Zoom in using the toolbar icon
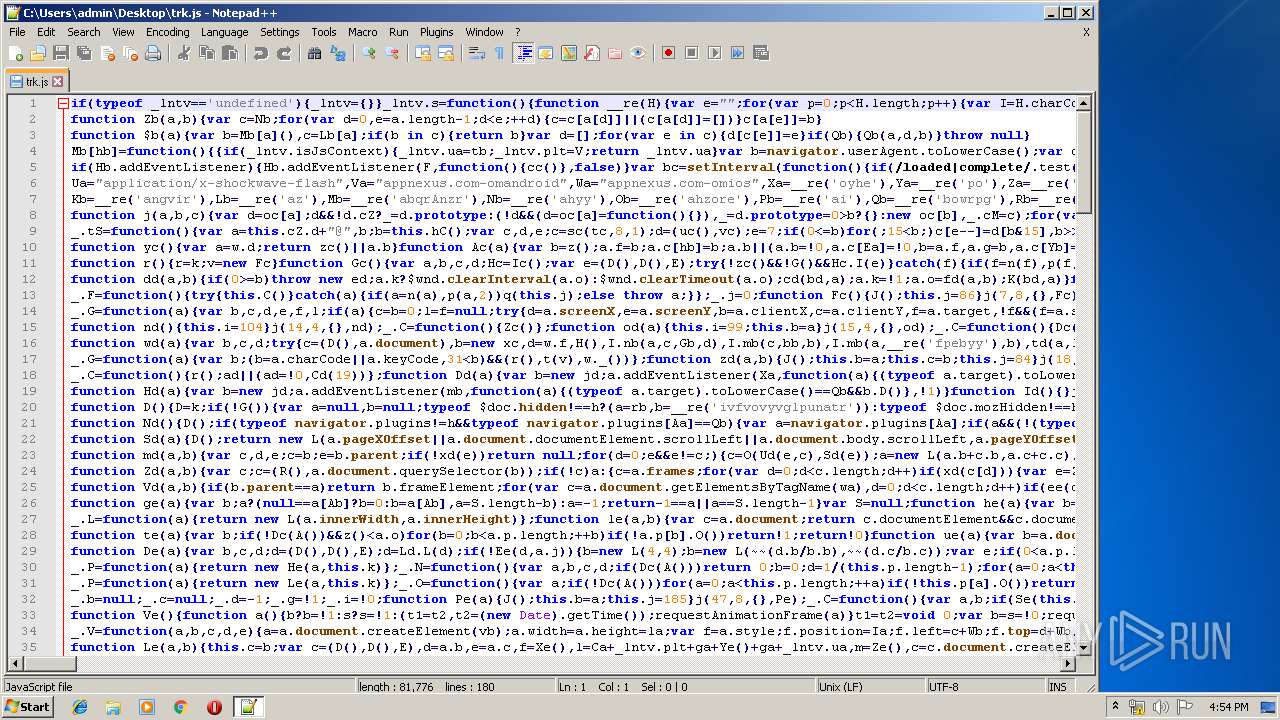The width and height of the screenshot is (1280, 720). (369, 53)
